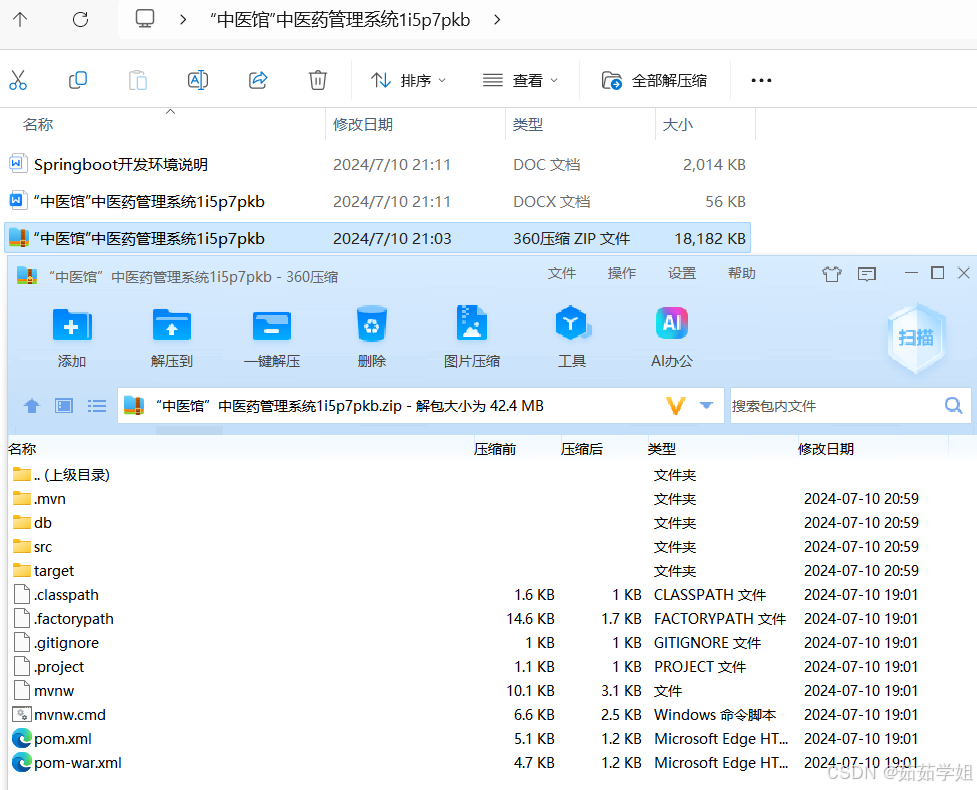Click the feedback message icon in 360压缩 title bar
The width and height of the screenshot is (977, 790).
[x=867, y=274]
